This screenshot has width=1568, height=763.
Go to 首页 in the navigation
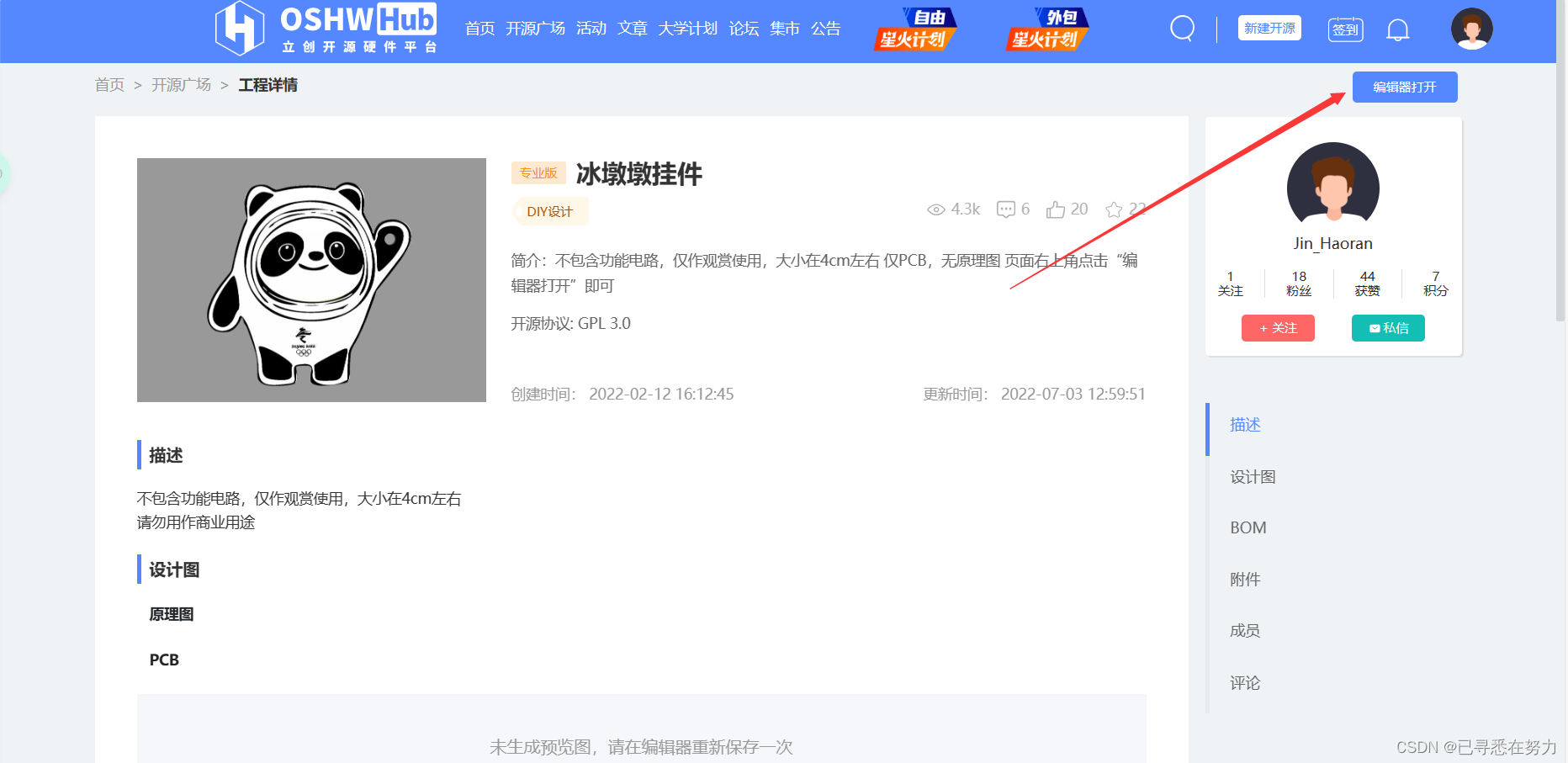point(479,29)
